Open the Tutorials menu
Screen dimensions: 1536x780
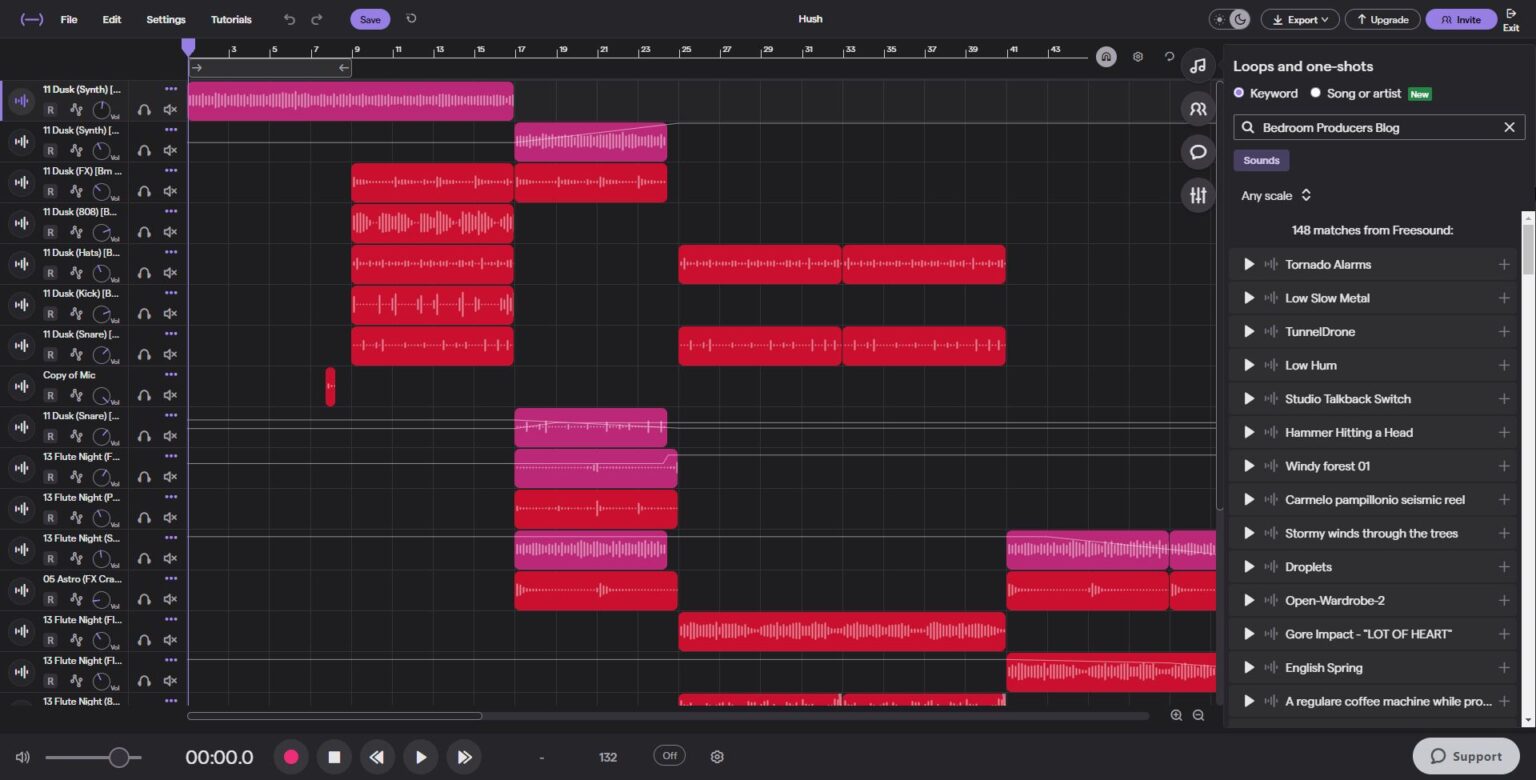click(x=231, y=19)
